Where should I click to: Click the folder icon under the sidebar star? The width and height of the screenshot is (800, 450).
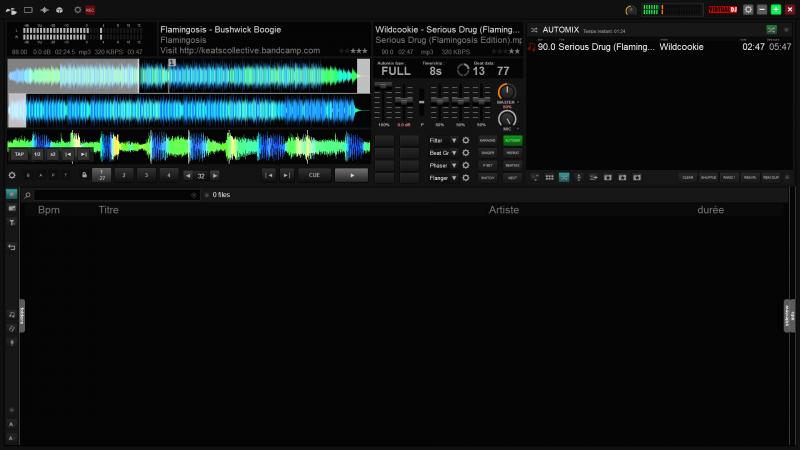[12, 208]
